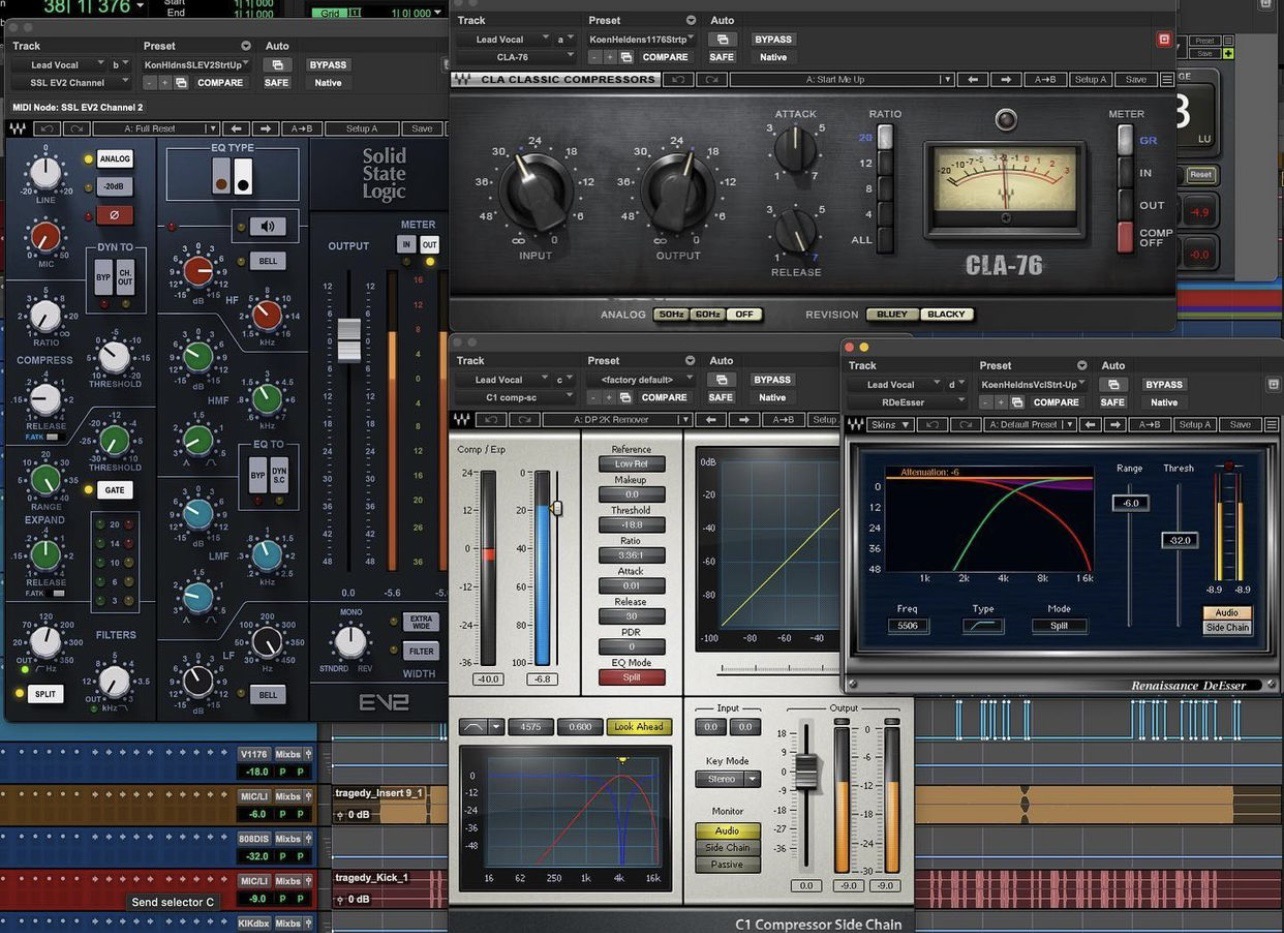Select the black EQ type switch

[x=242, y=178]
